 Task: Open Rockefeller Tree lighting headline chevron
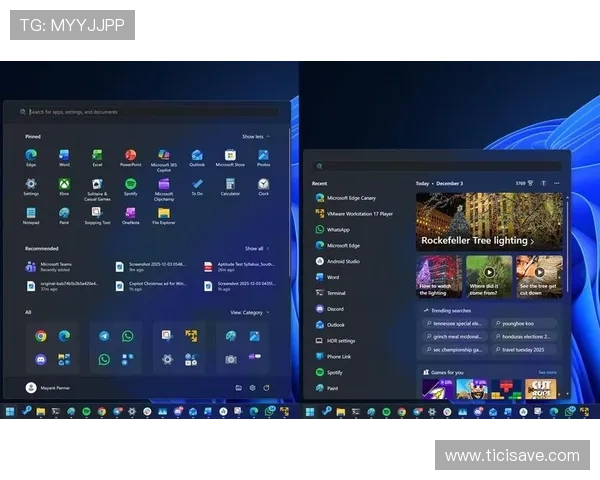click(532, 241)
